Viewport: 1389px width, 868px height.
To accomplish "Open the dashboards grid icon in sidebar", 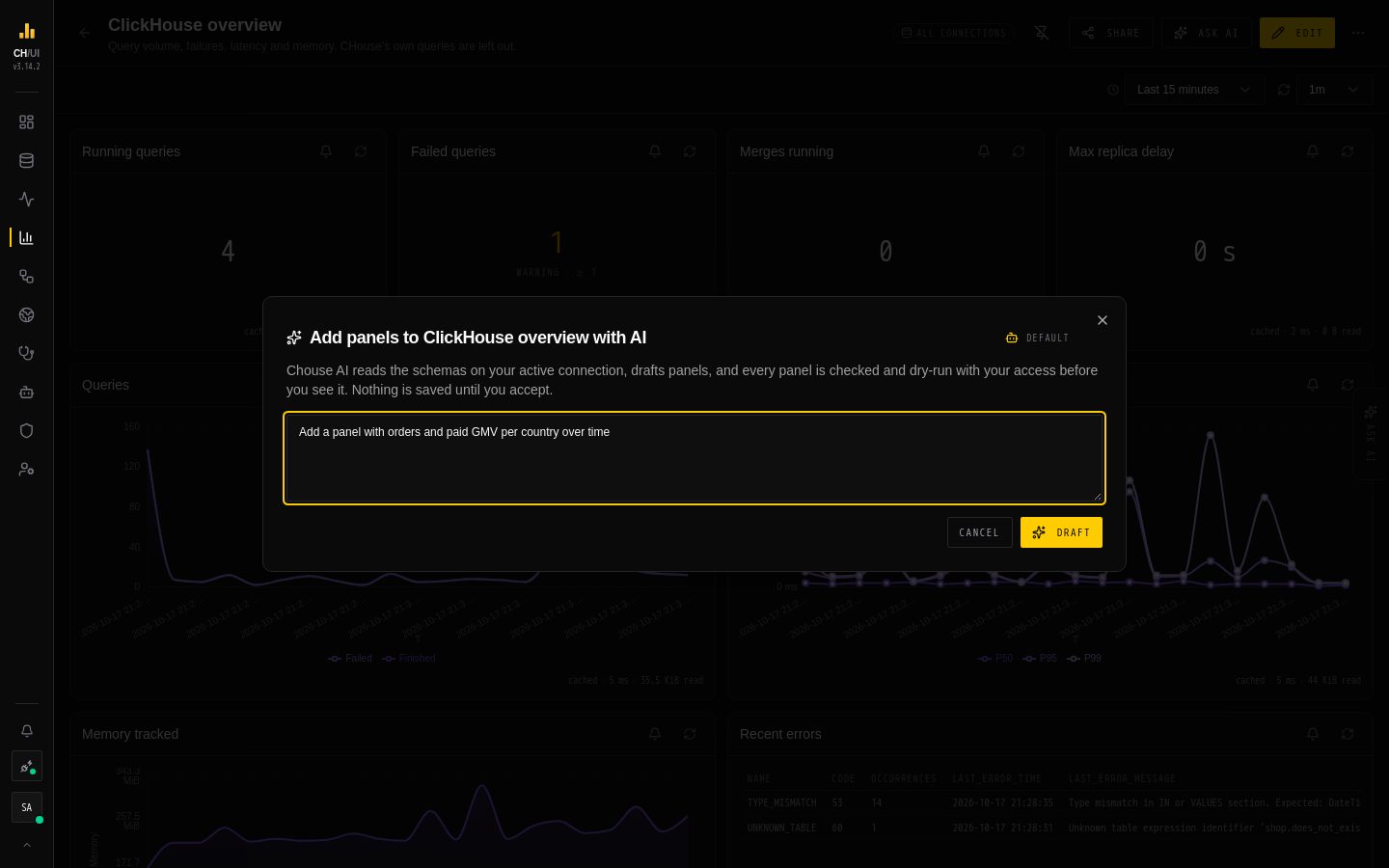I will [26, 122].
